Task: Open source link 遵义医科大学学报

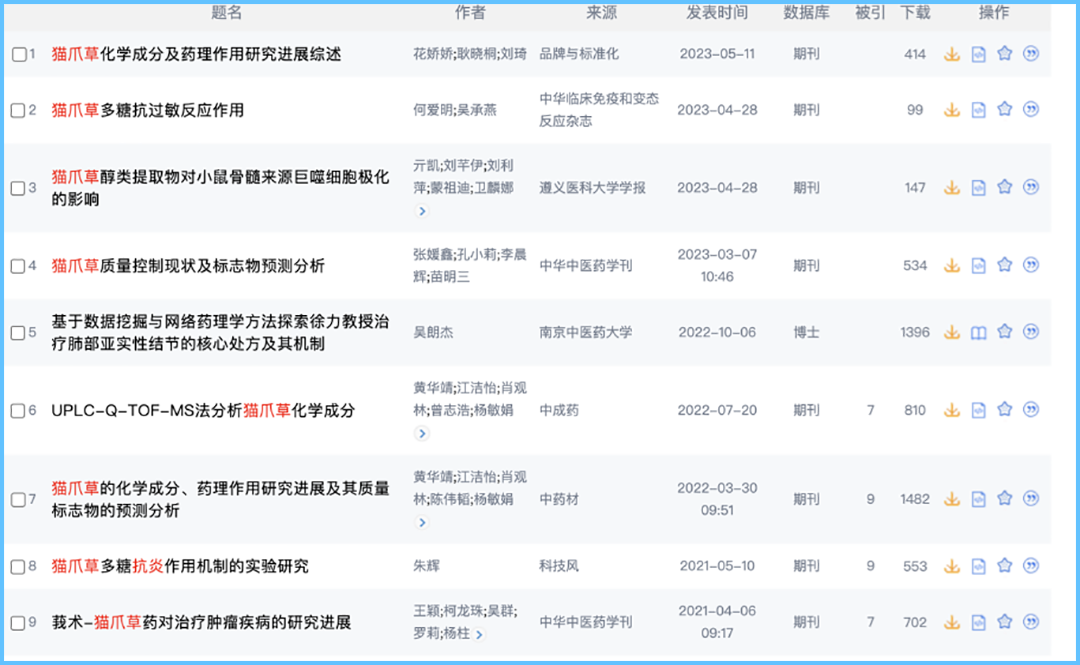Action: tap(592, 187)
